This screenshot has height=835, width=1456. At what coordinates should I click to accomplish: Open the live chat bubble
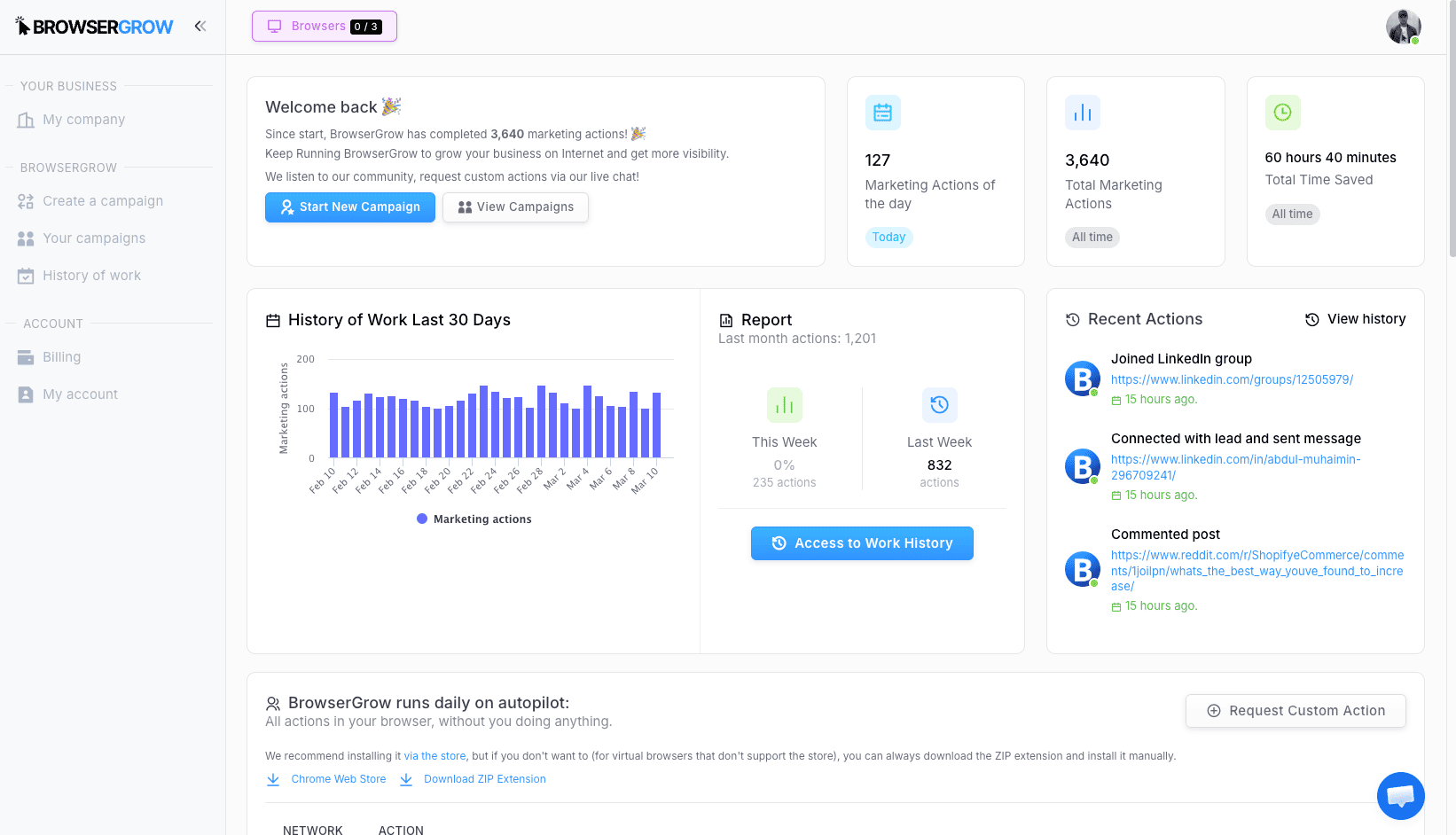pyautogui.click(x=1401, y=796)
